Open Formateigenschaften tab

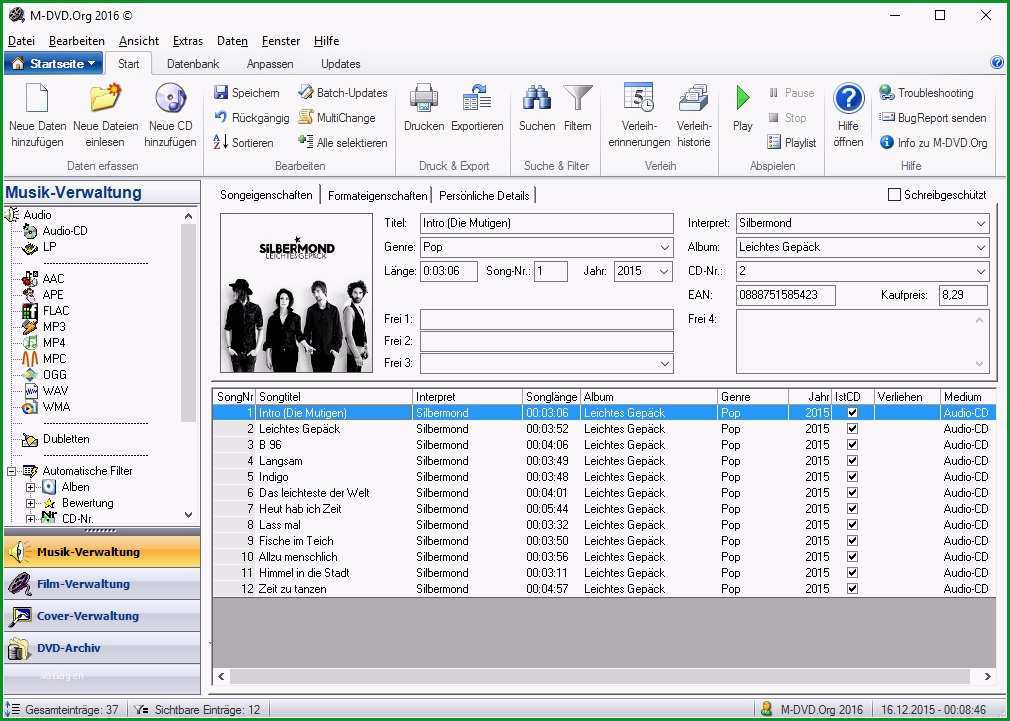tap(377, 195)
